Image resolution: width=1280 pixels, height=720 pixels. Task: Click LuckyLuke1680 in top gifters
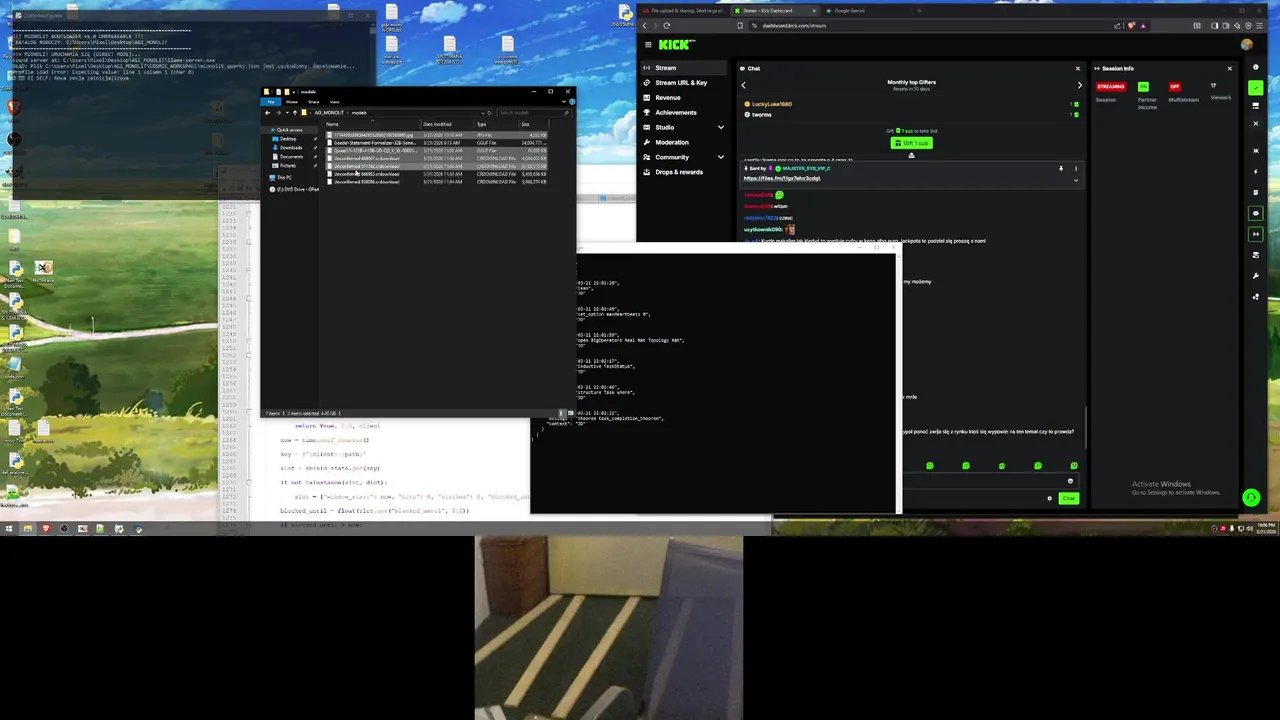pyautogui.click(x=772, y=104)
